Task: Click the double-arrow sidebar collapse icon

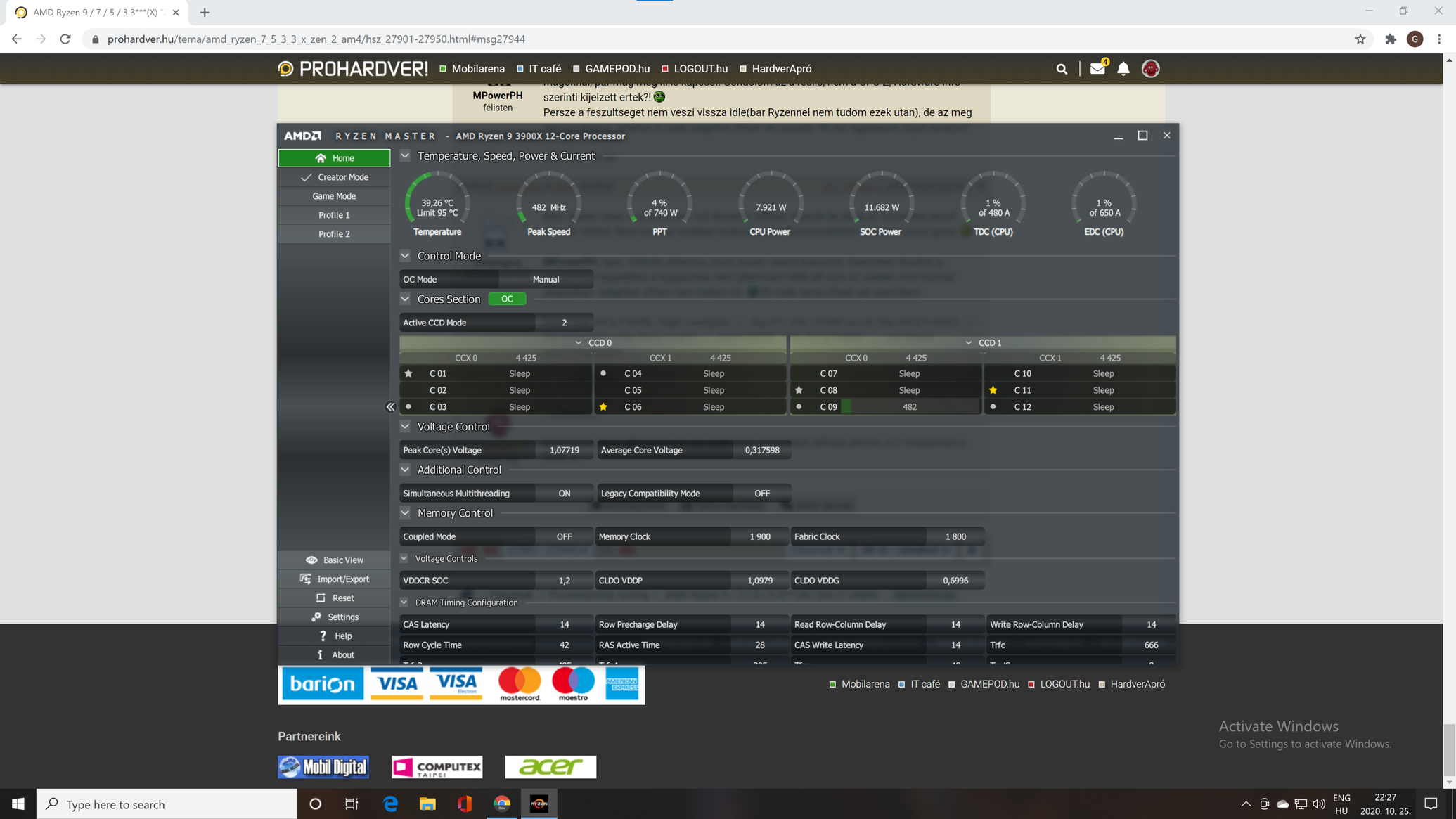Action: click(x=390, y=407)
